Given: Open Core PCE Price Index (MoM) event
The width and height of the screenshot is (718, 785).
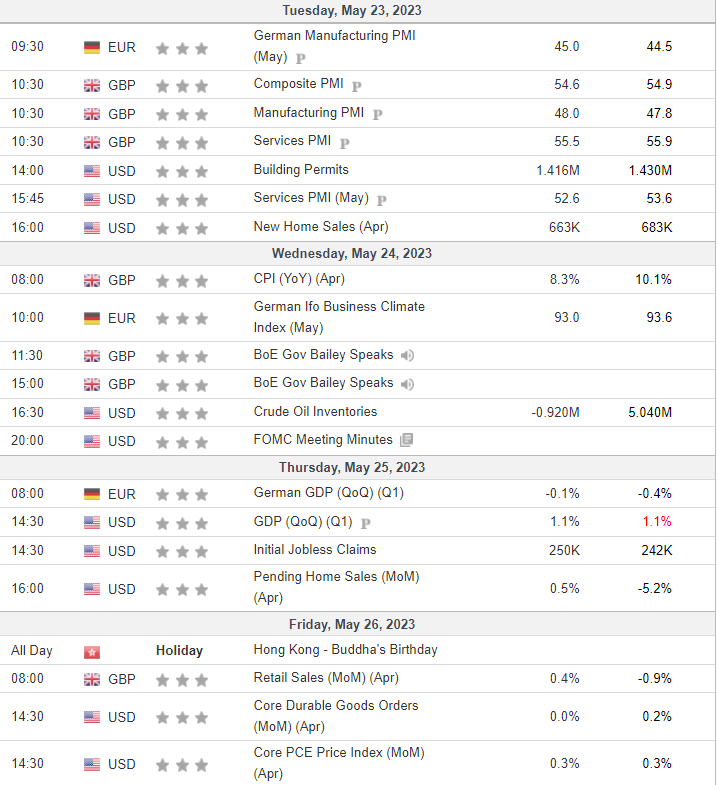Looking at the screenshot, I should click(338, 763).
